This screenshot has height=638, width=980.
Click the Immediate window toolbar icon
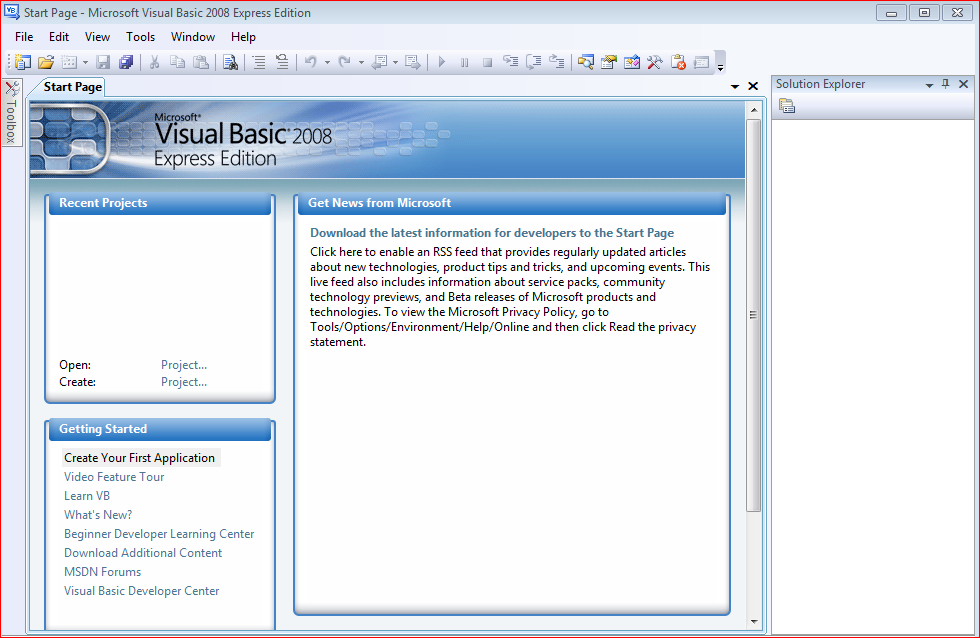click(x=701, y=62)
